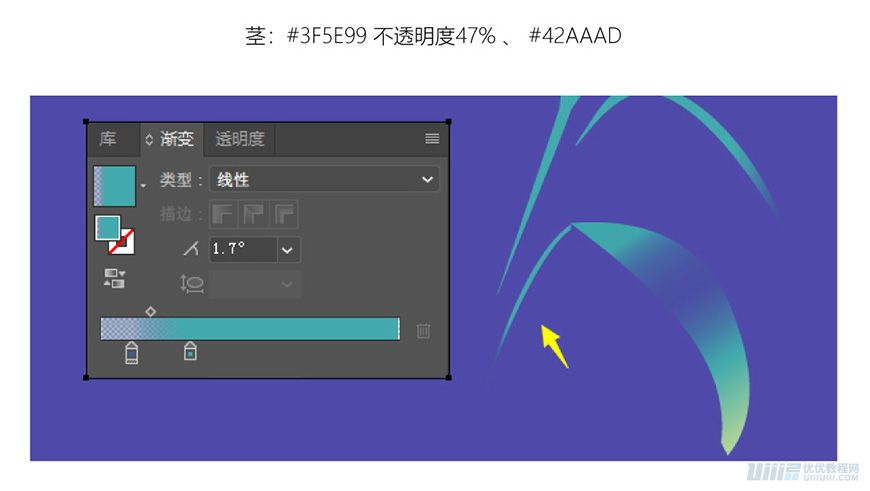Select the stroke box with red slash
Image resolution: width=870 pixels, height=491 pixels.
(123, 241)
